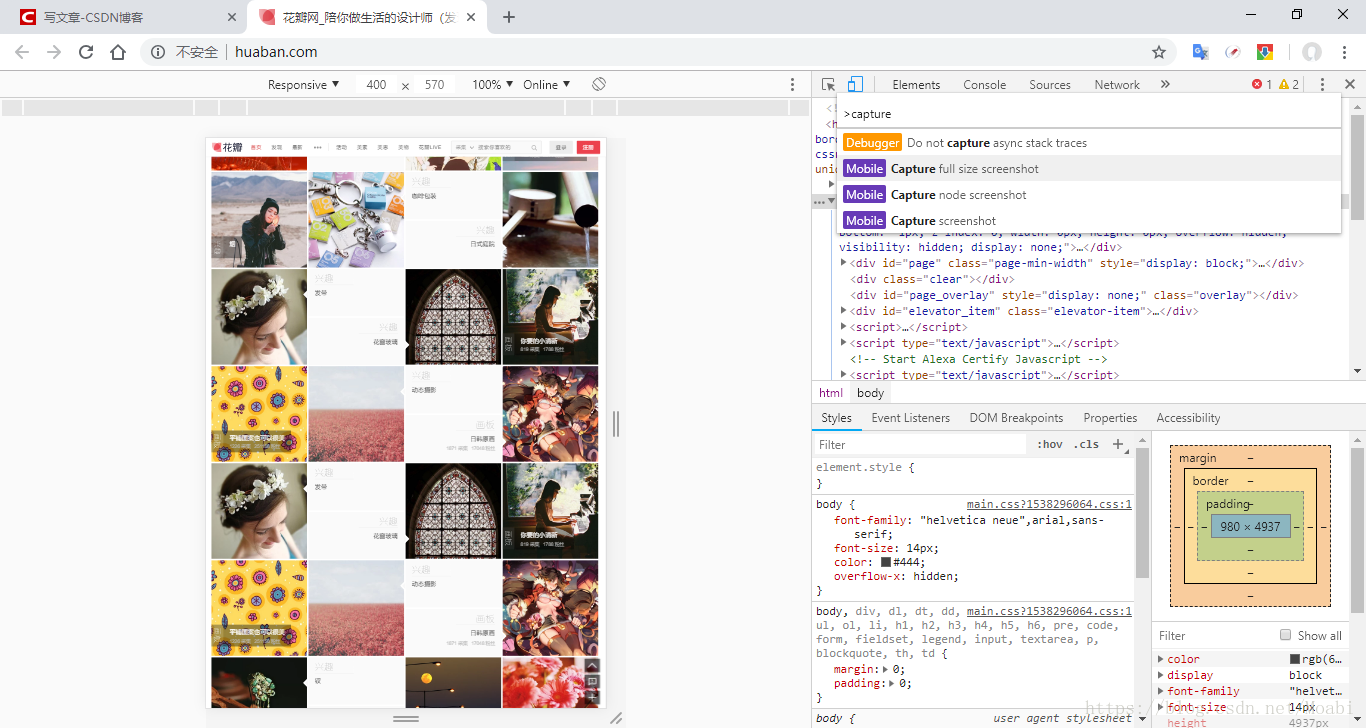Expand the div id="page" node
Screen dimensions: 1366x728
844,263
